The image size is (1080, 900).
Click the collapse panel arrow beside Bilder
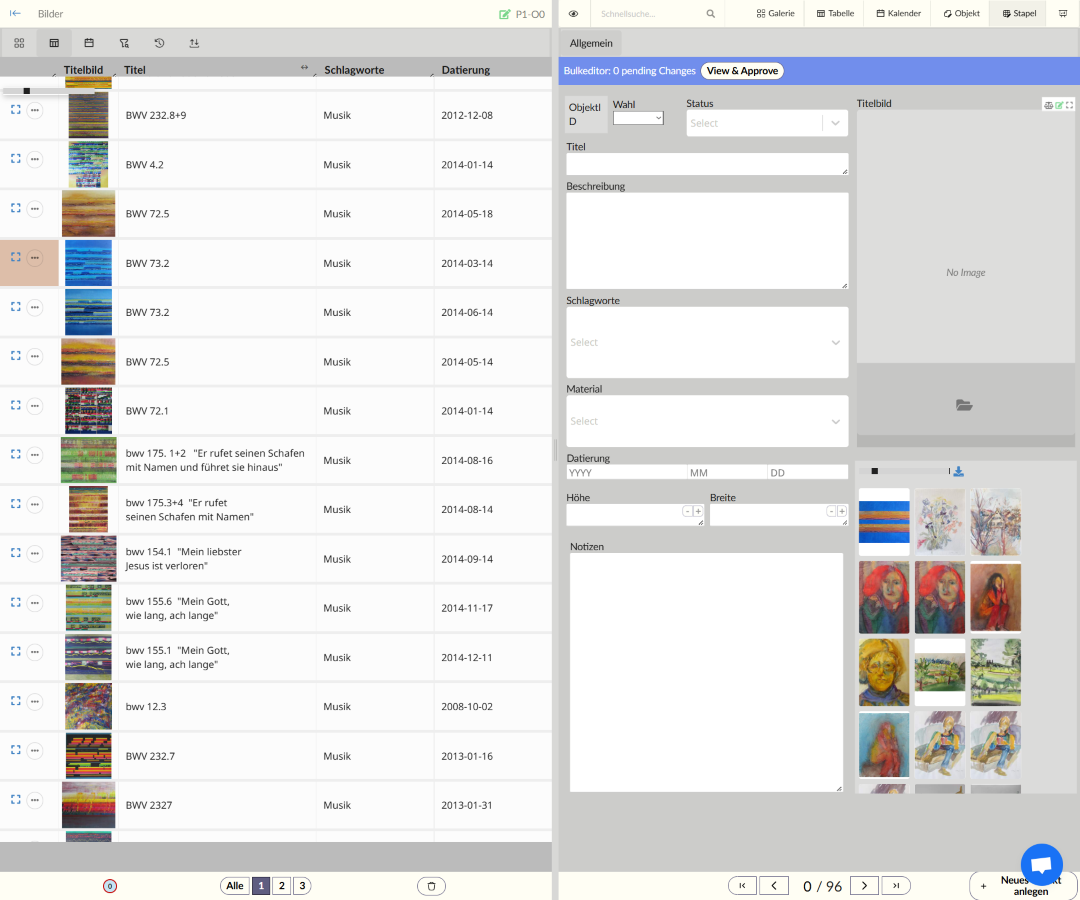[x=15, y=14]
